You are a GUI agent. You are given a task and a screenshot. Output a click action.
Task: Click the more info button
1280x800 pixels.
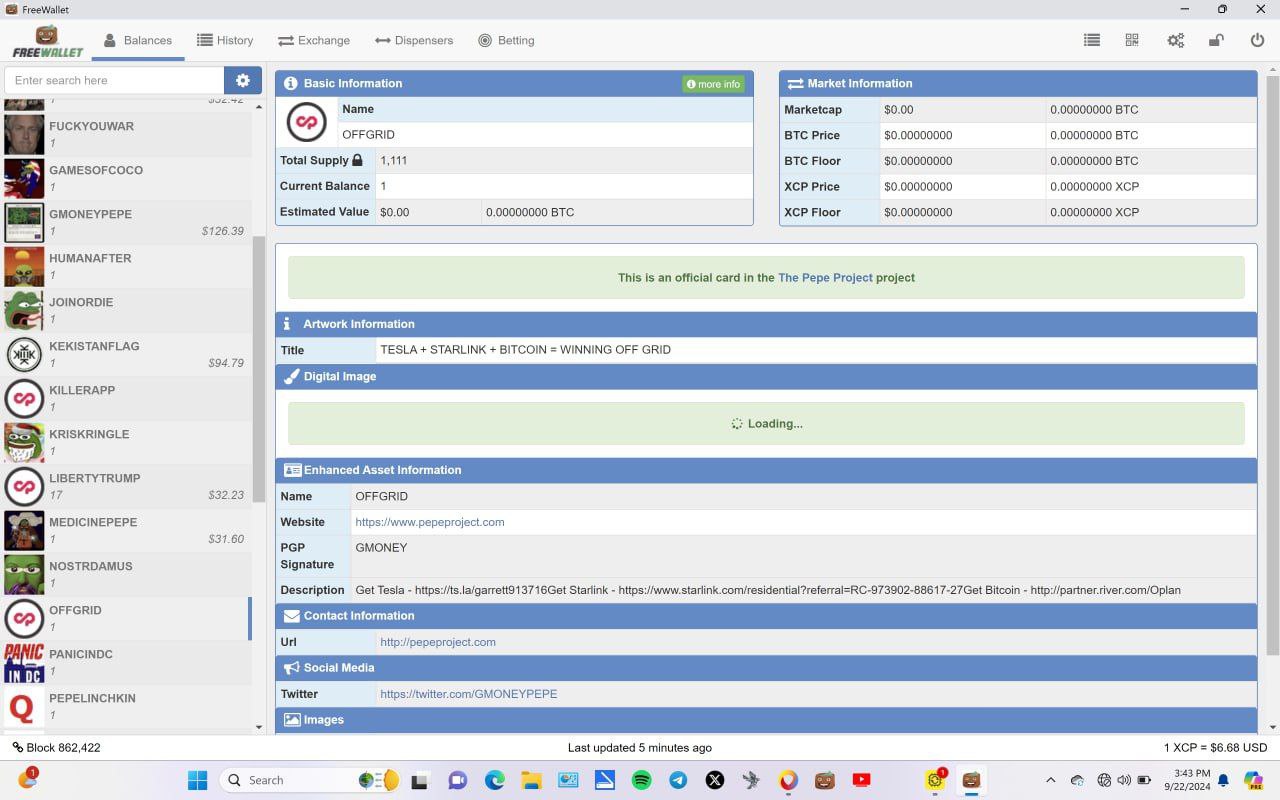[x=714, y=84]
